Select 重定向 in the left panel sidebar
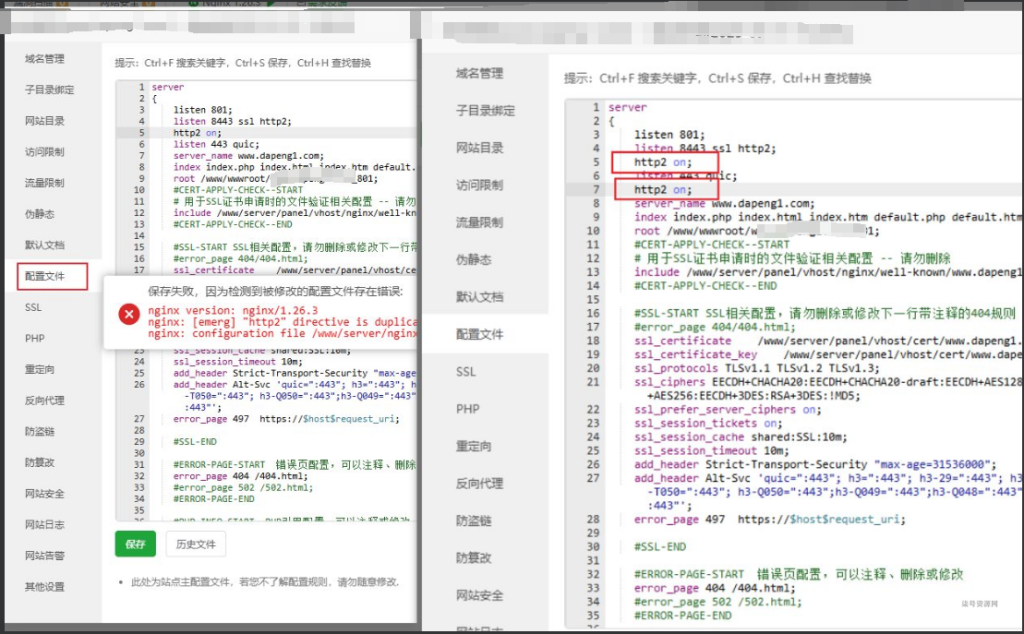 point(40,369)
